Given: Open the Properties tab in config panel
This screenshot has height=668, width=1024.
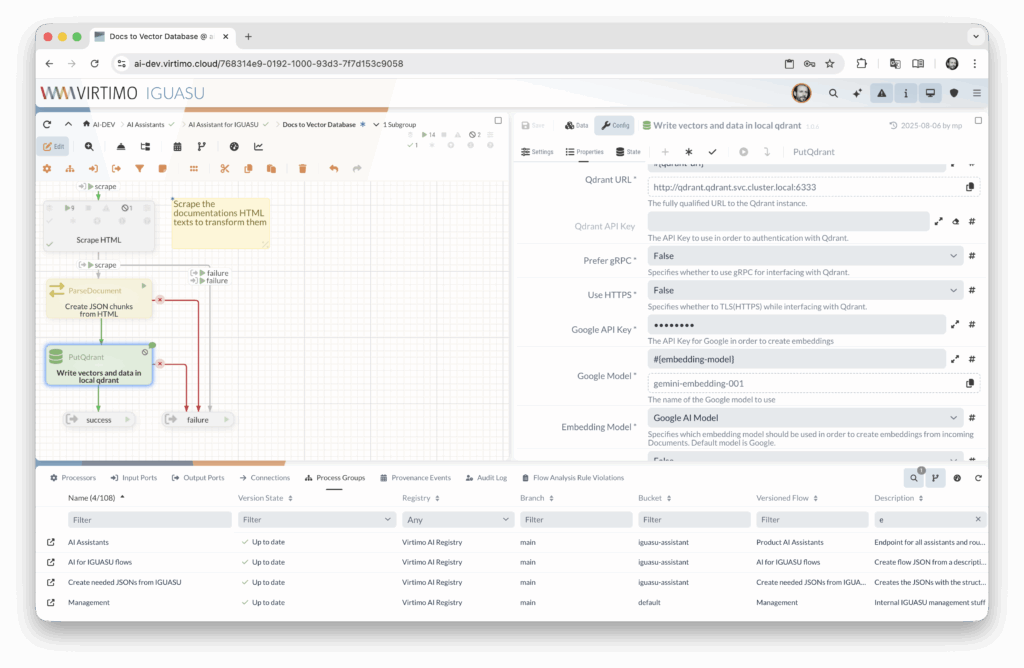Looking at the screenshot, I should click(584, 152).
